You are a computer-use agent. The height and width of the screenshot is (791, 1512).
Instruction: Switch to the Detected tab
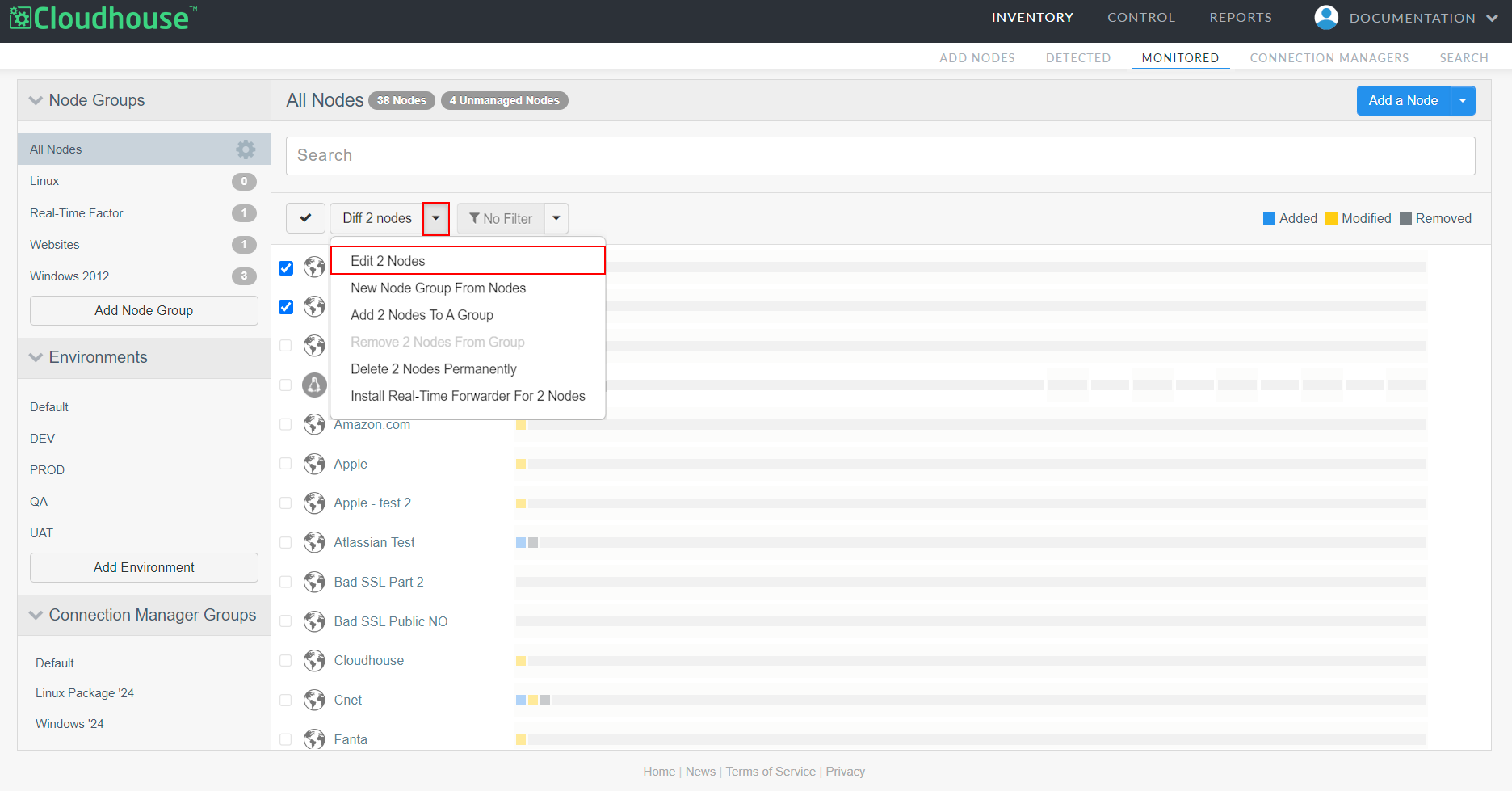tap(1078, 58)
